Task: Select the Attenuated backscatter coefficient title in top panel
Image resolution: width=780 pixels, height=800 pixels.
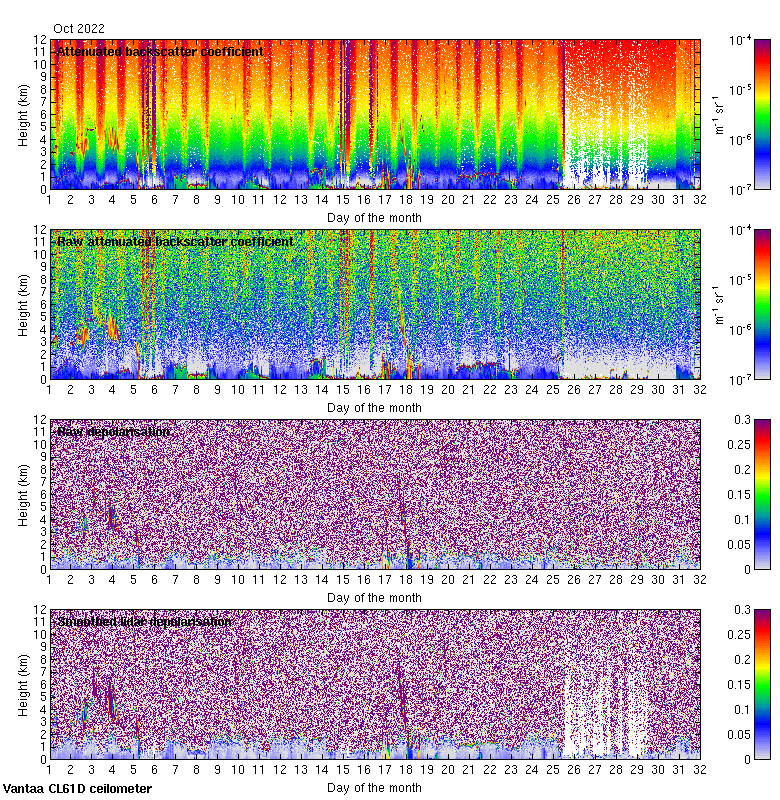Action: [160, 51]
